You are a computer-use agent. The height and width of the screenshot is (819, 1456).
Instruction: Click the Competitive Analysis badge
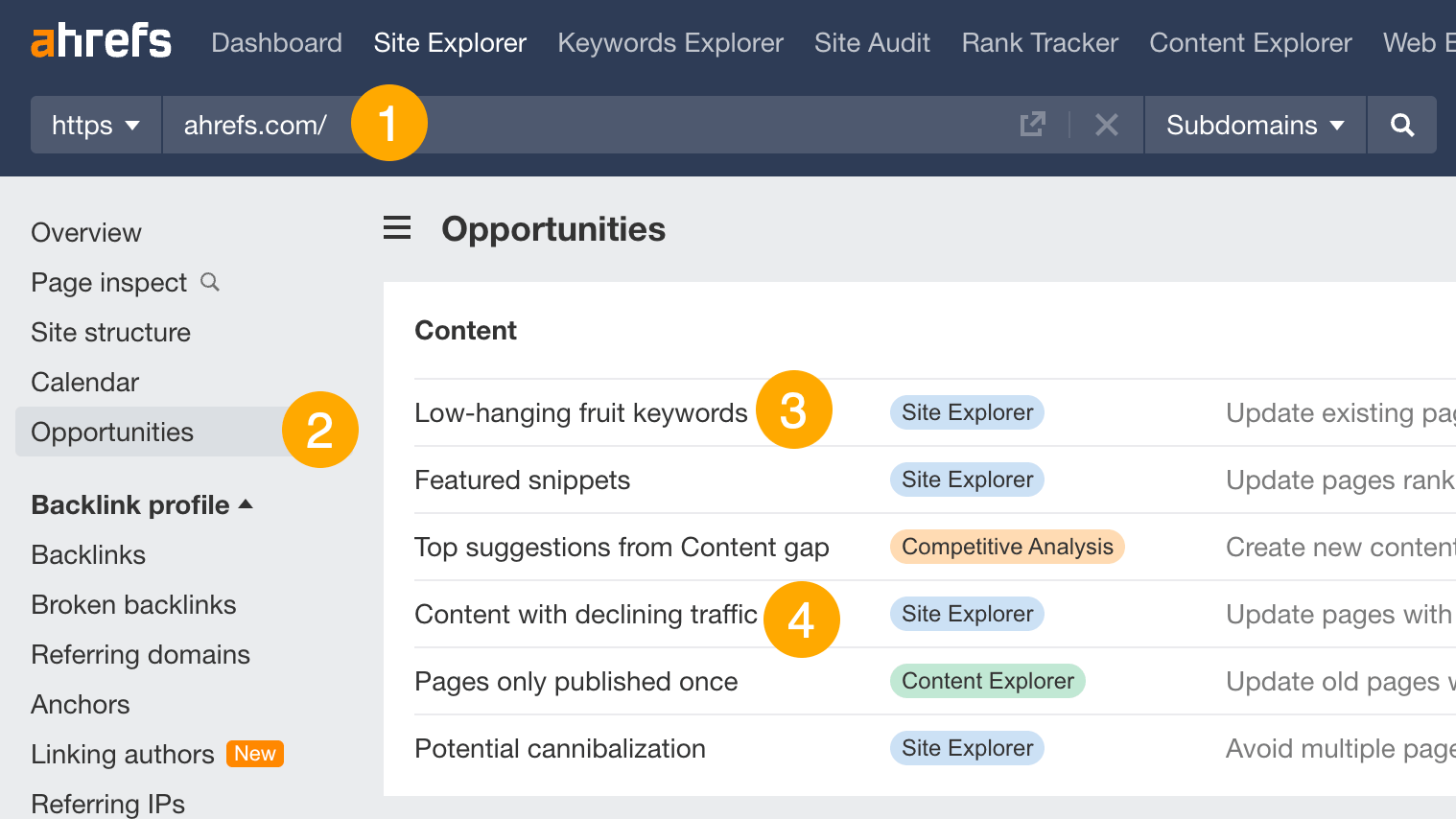[x=1007, y=547]
